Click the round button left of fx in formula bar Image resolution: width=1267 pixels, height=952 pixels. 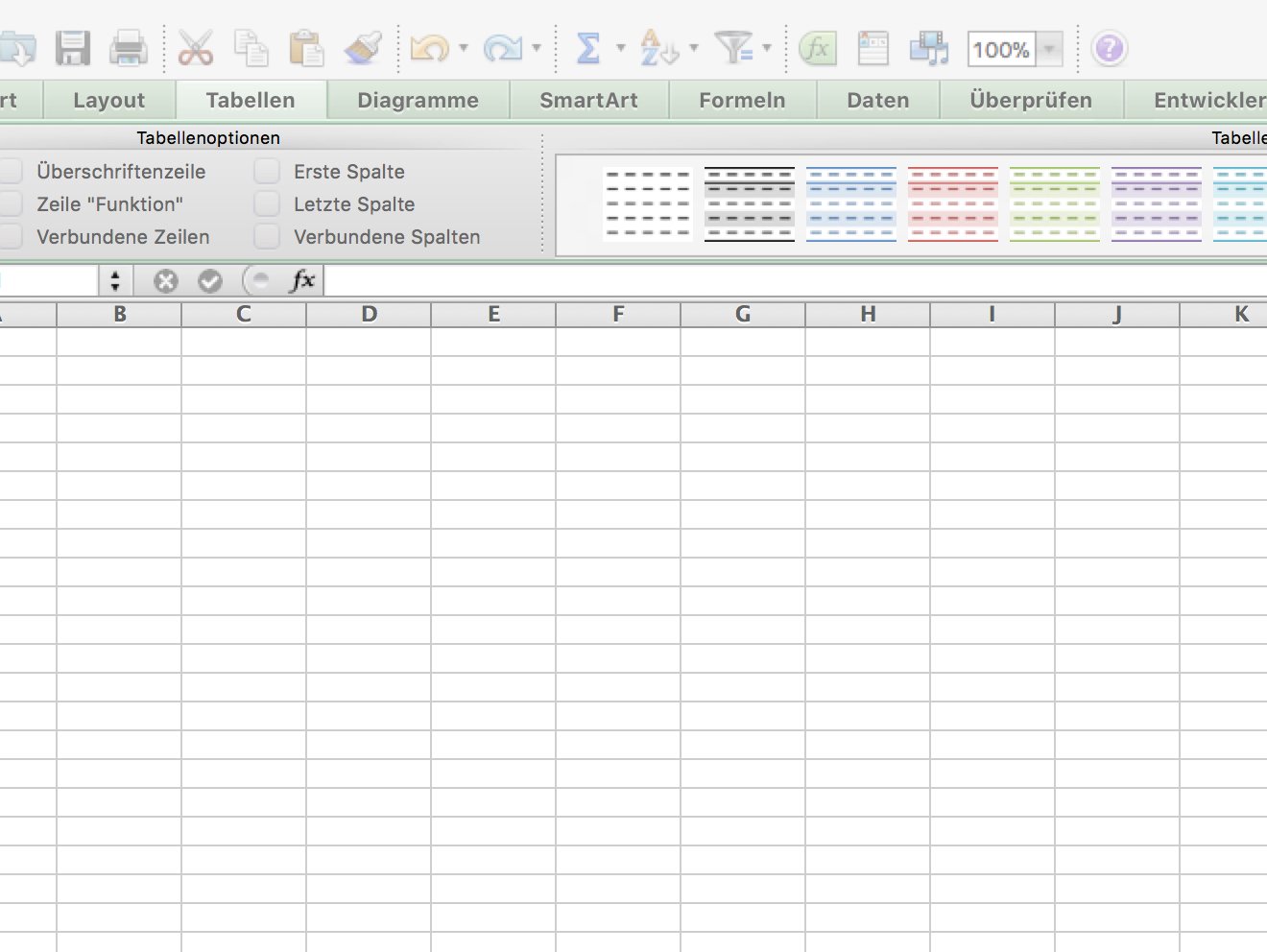pyautogui.click(x=257, y=281)
